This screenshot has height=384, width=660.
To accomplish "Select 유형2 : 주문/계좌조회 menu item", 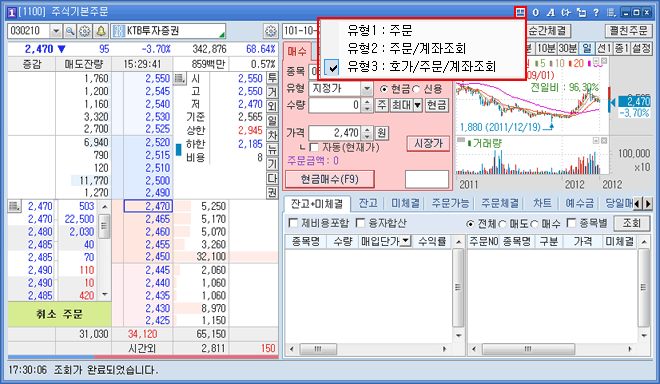I will tap(407, 48).
